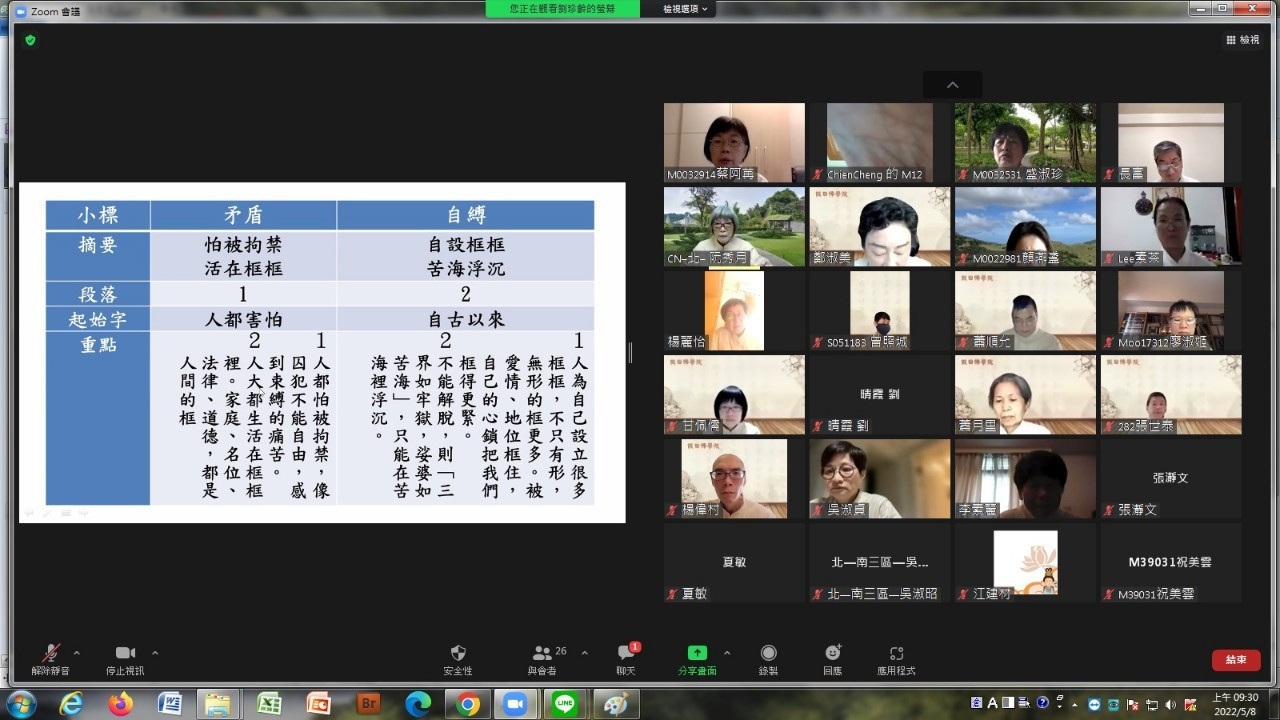
Task: Open the 與會者 participants panel
Action: coord(544,658)
